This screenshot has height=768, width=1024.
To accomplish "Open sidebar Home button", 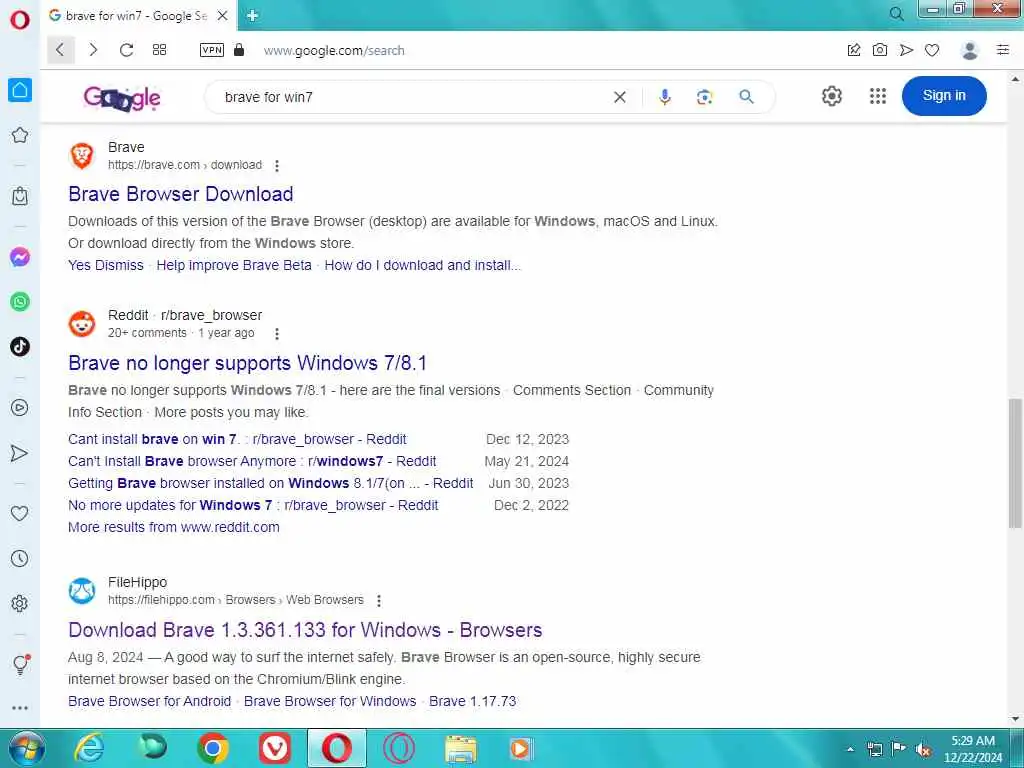I will click(20, 89).
